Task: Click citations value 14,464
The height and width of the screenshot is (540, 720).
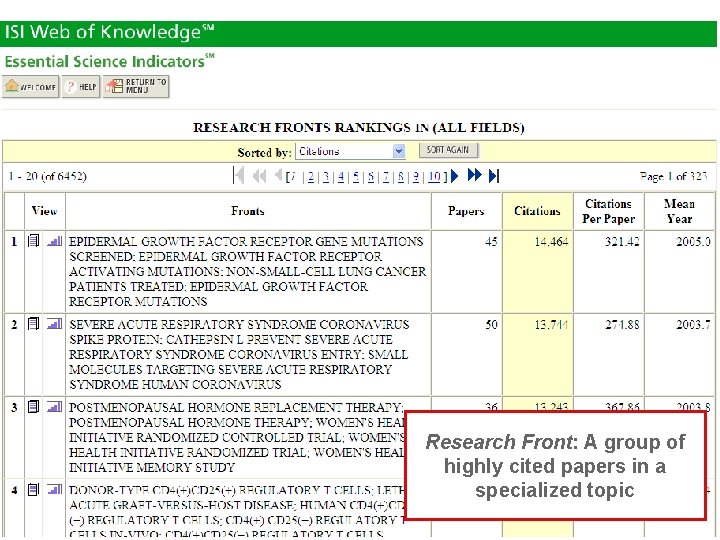Action: tap(551, 242)
